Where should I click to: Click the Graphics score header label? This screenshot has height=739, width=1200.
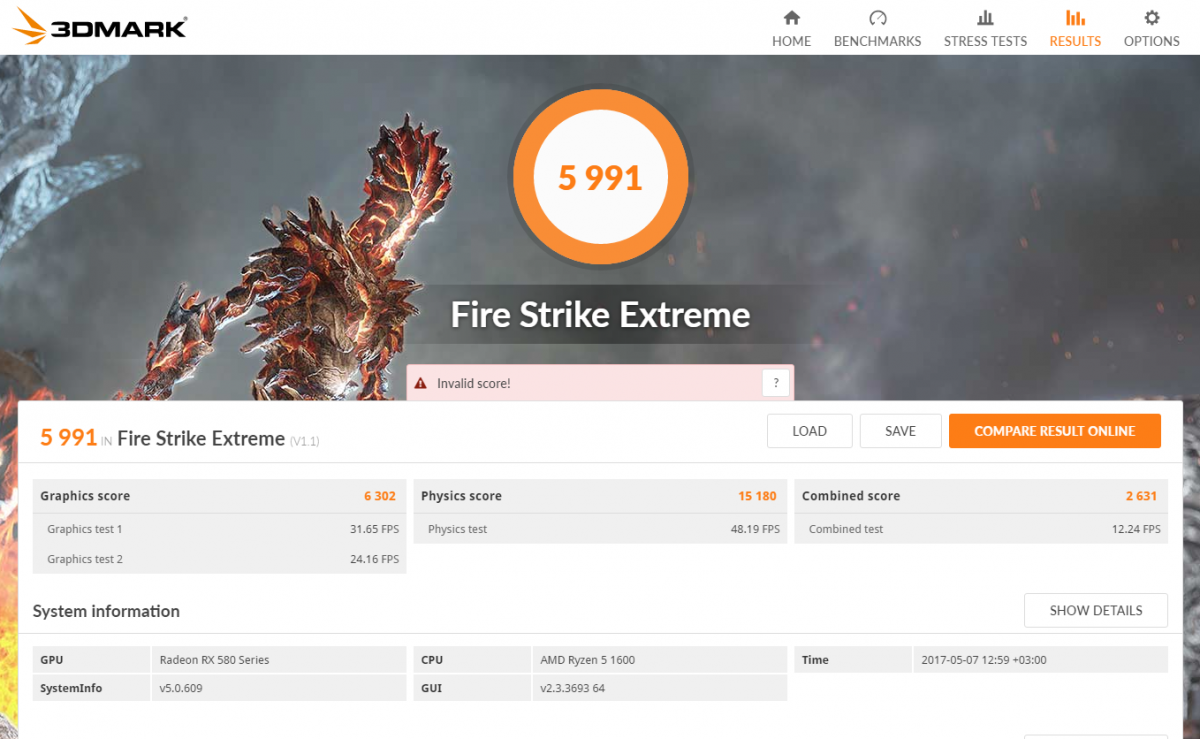click(85, 496)
